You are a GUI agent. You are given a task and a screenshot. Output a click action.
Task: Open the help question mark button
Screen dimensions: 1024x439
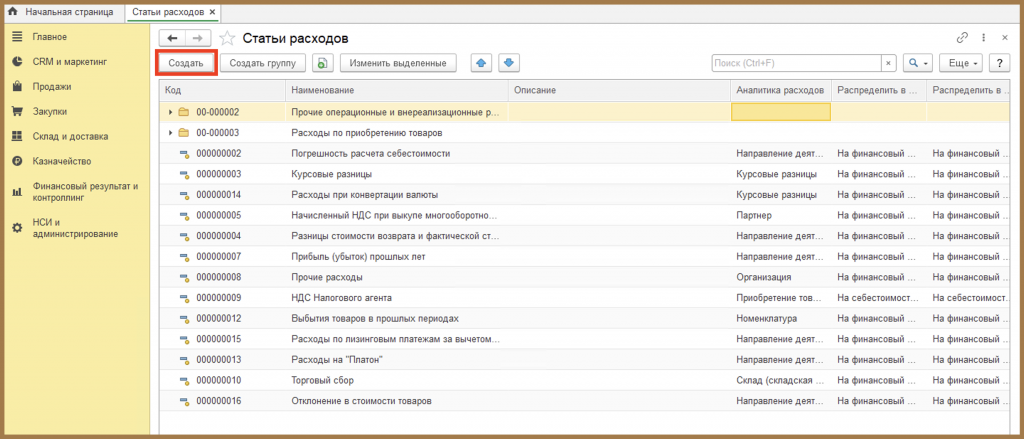[x=999, y=63]
